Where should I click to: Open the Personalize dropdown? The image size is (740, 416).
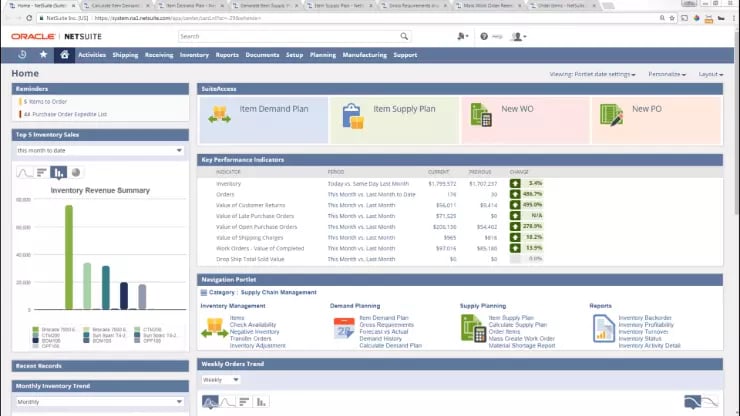click(667, 75)
